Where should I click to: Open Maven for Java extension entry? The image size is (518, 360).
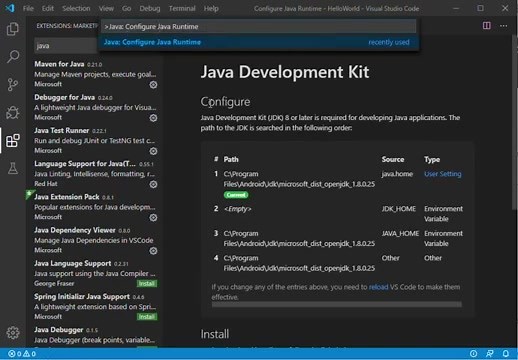[95, 74]
